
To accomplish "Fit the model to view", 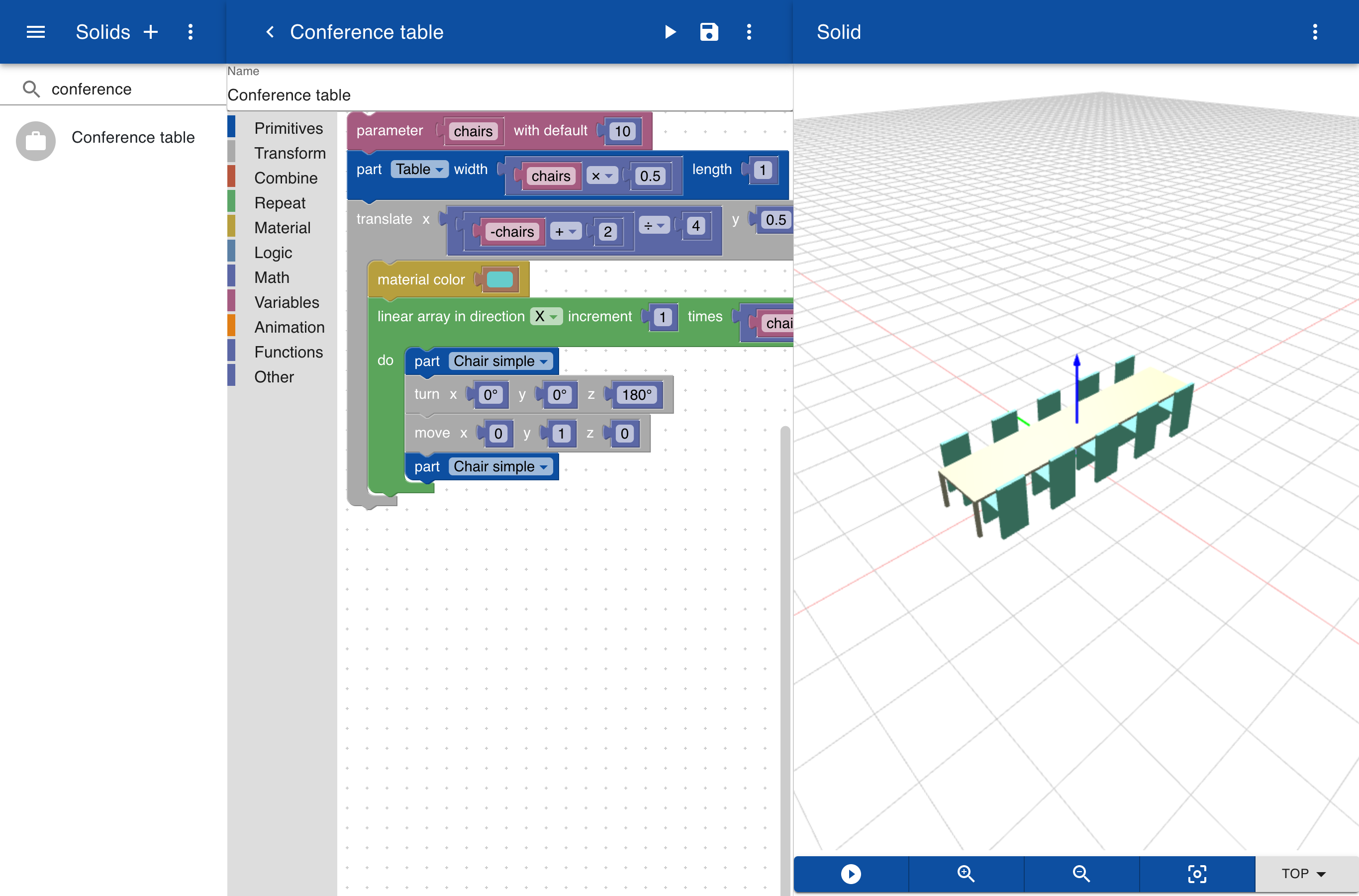I will click(x=1197, y=873).
